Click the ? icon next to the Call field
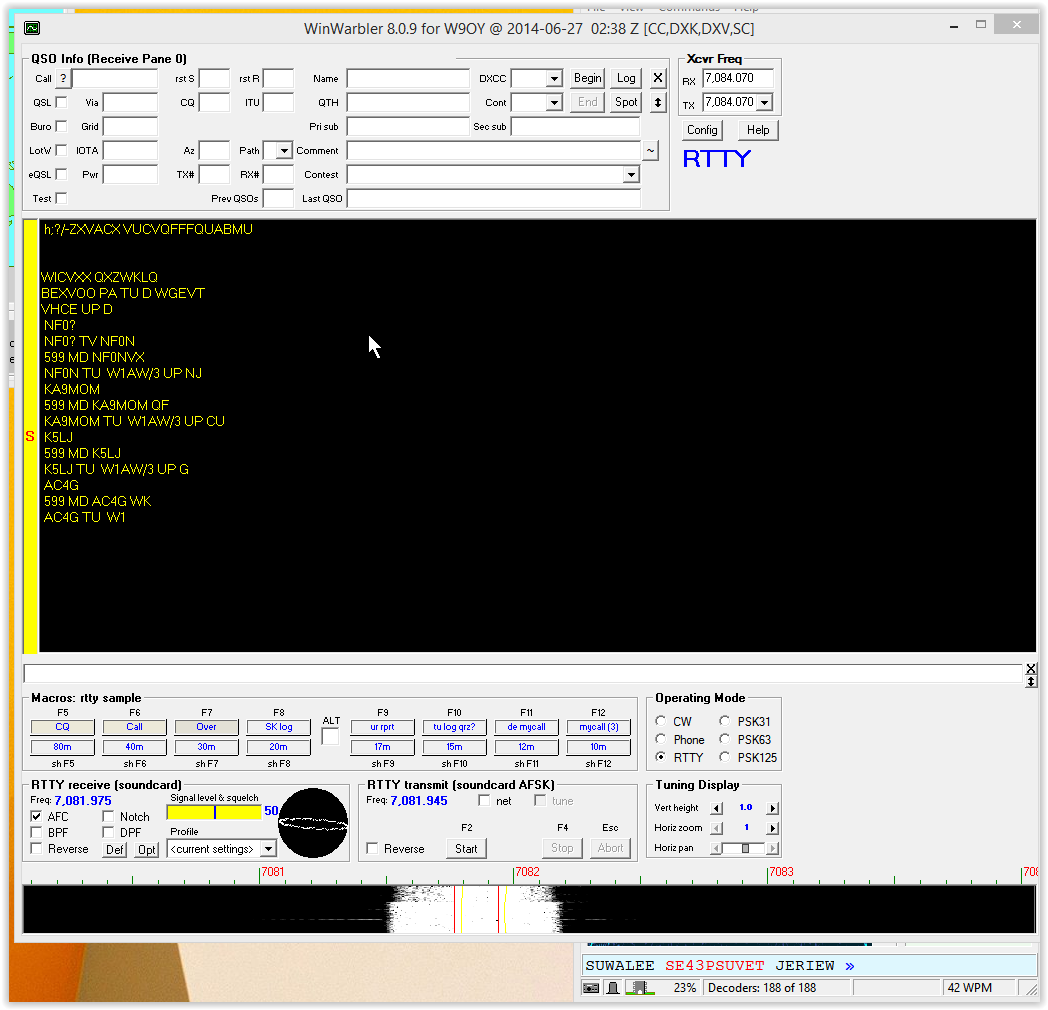This screenshot has height=1010, width=1048. (64, 77)
